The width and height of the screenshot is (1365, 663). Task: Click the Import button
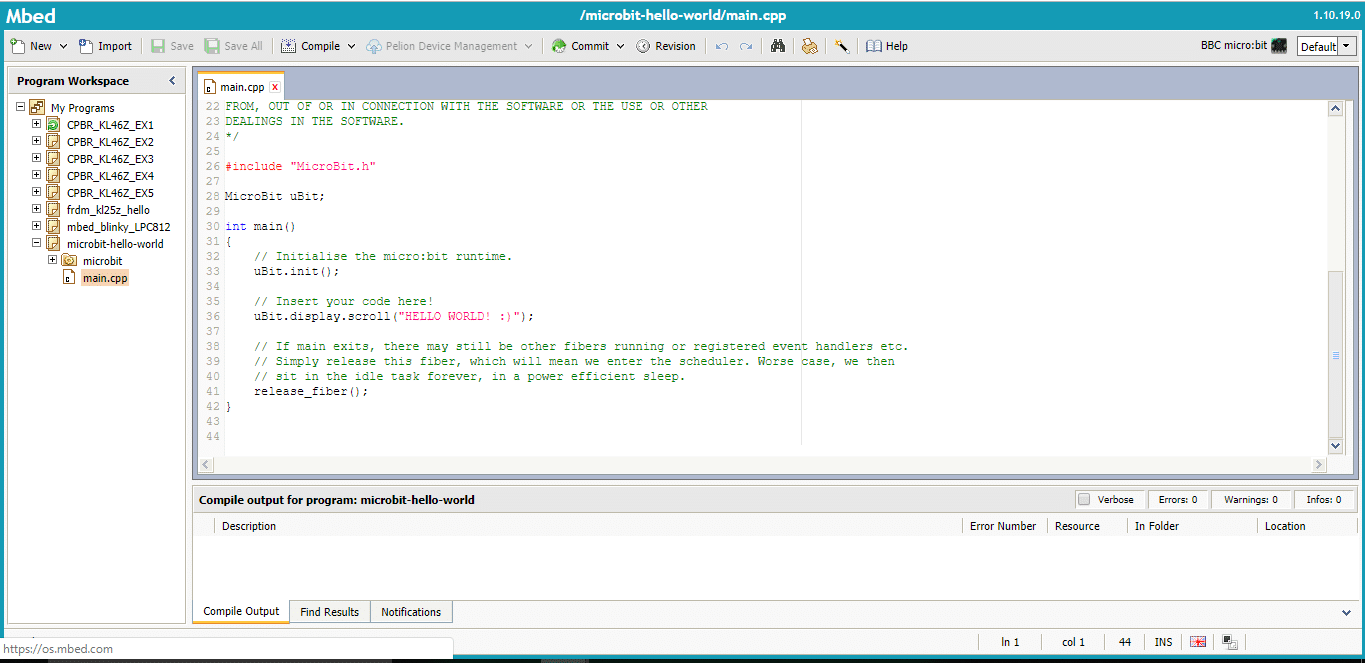point(105,46)
